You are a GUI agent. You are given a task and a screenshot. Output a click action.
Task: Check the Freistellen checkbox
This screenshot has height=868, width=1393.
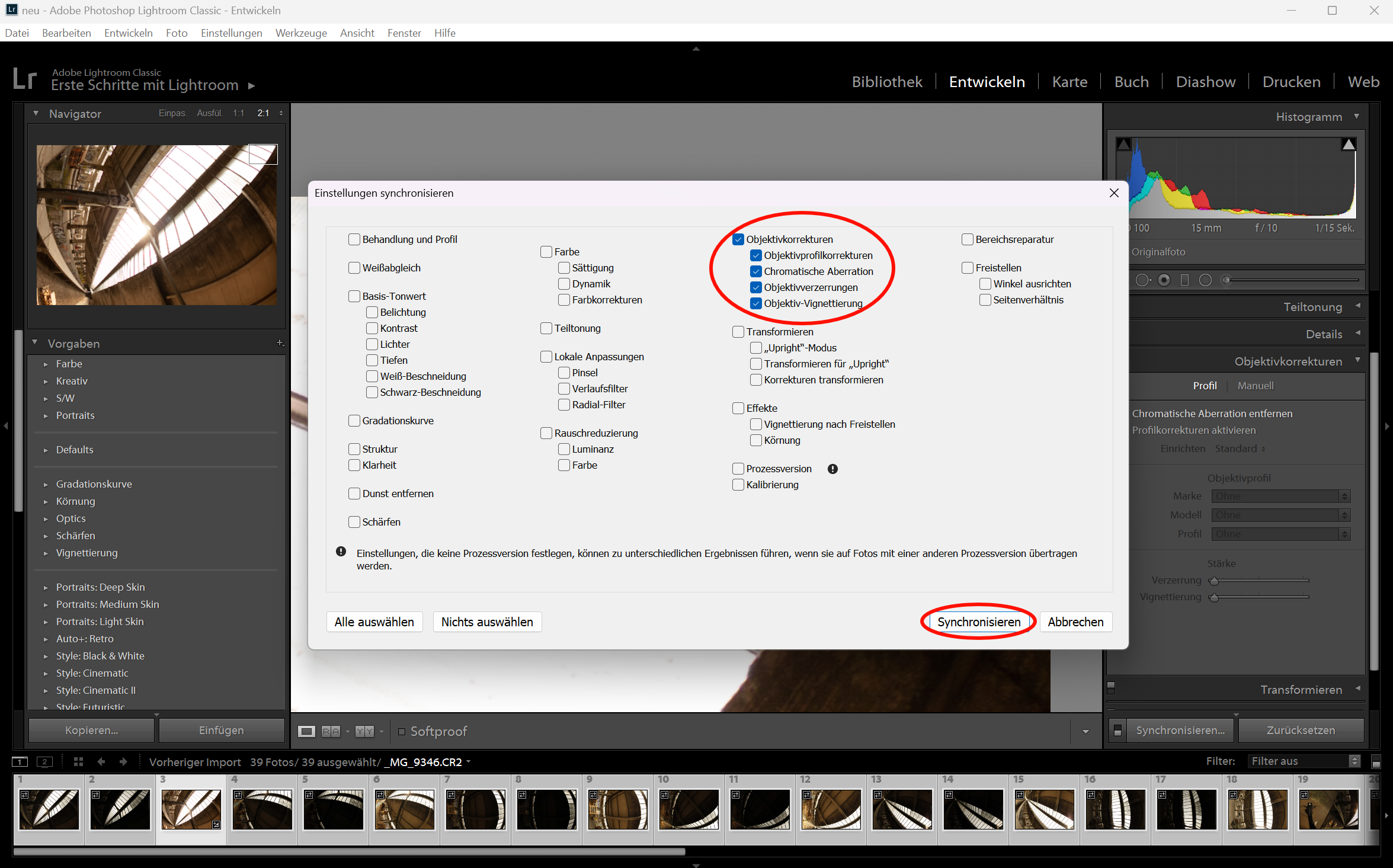(x=968, y=268)
